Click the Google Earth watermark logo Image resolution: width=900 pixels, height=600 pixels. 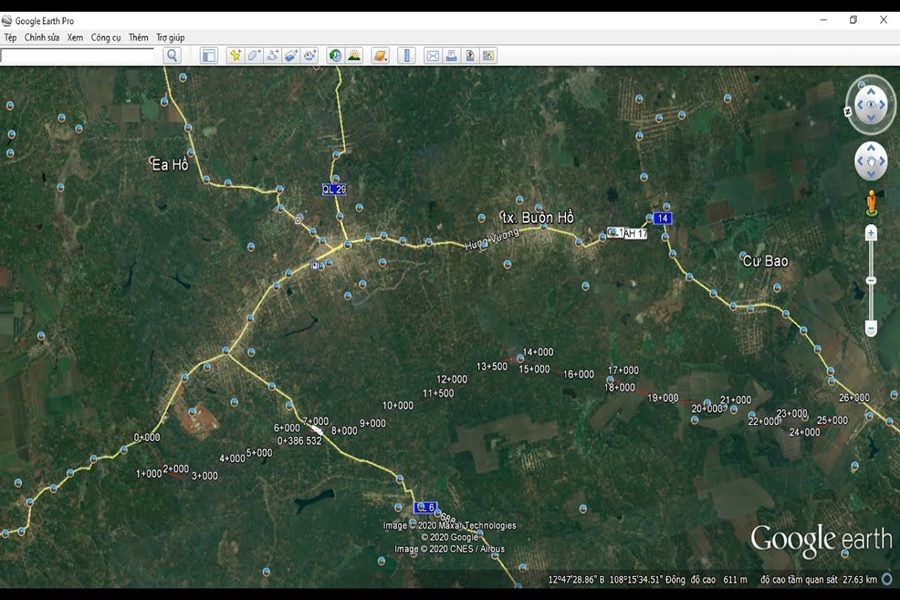822,538
